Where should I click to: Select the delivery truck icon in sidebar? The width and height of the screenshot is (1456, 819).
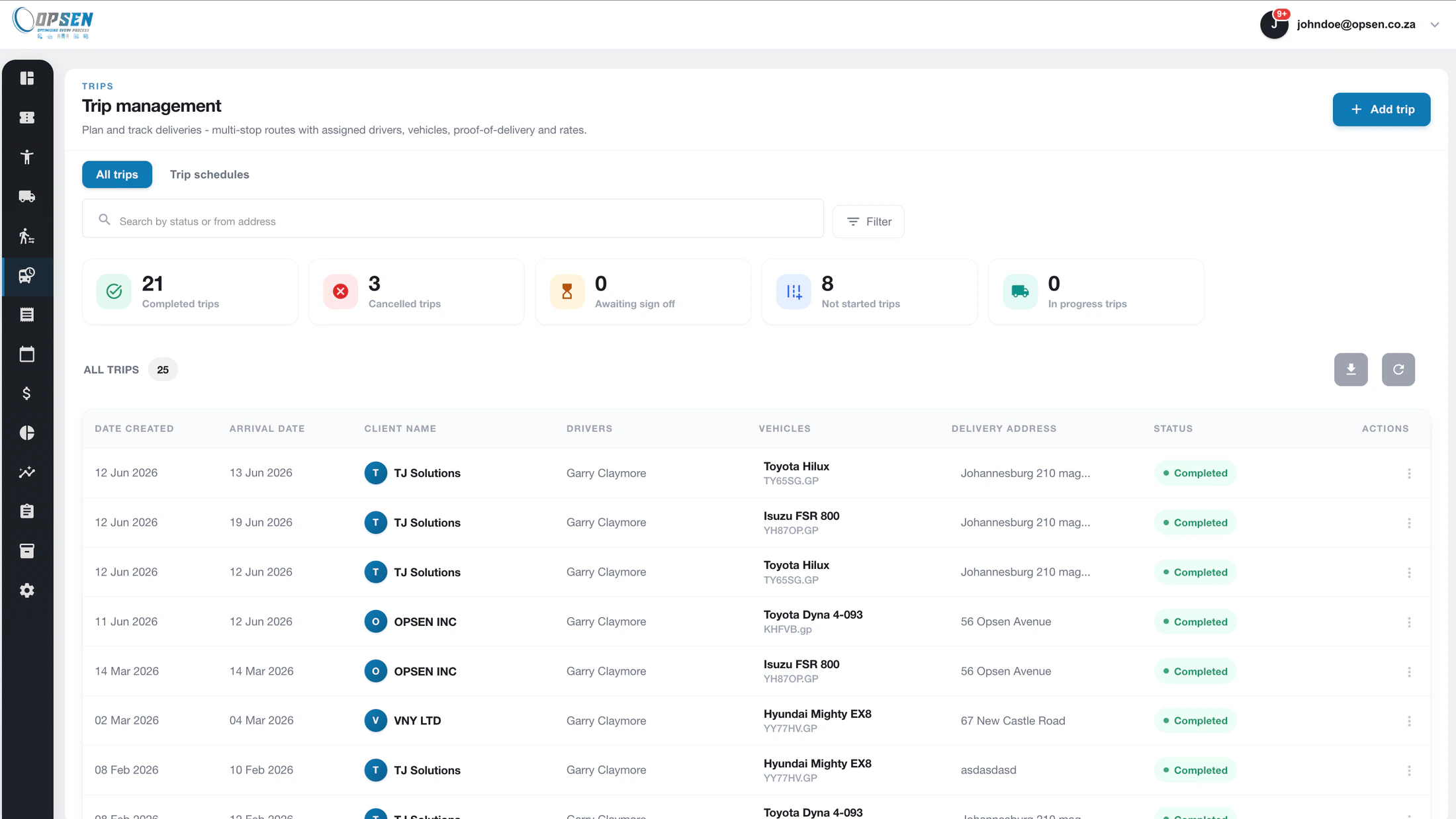pos(27,196)
